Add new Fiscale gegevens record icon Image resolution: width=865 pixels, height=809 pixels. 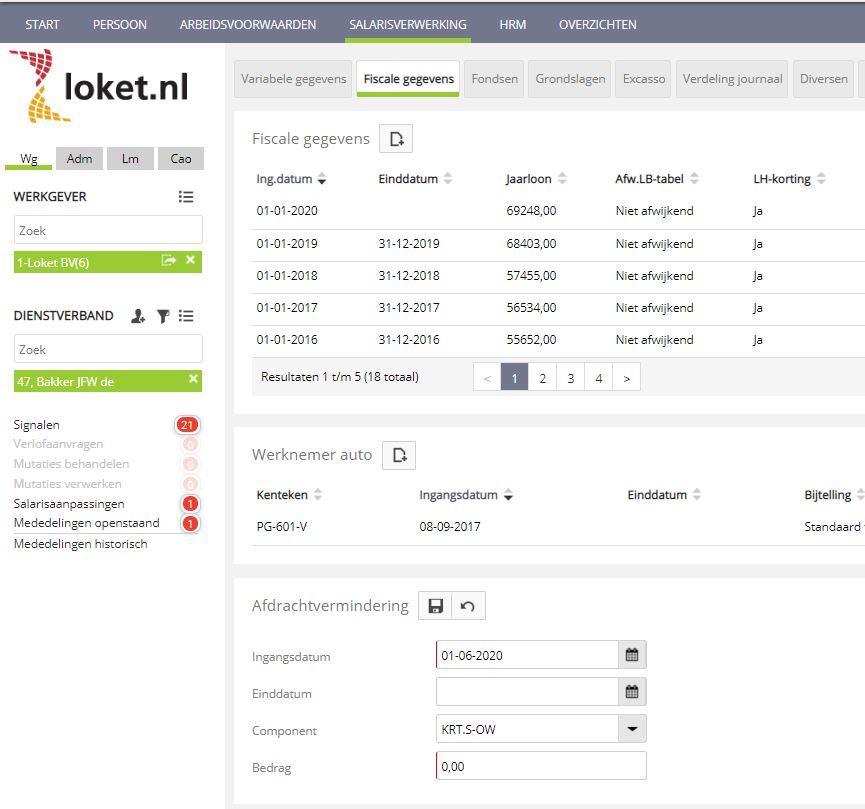point(396,140)
